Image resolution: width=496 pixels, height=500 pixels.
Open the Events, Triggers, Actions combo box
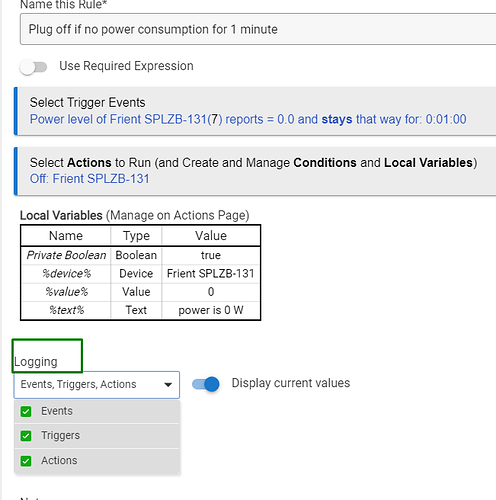point(97,385)
